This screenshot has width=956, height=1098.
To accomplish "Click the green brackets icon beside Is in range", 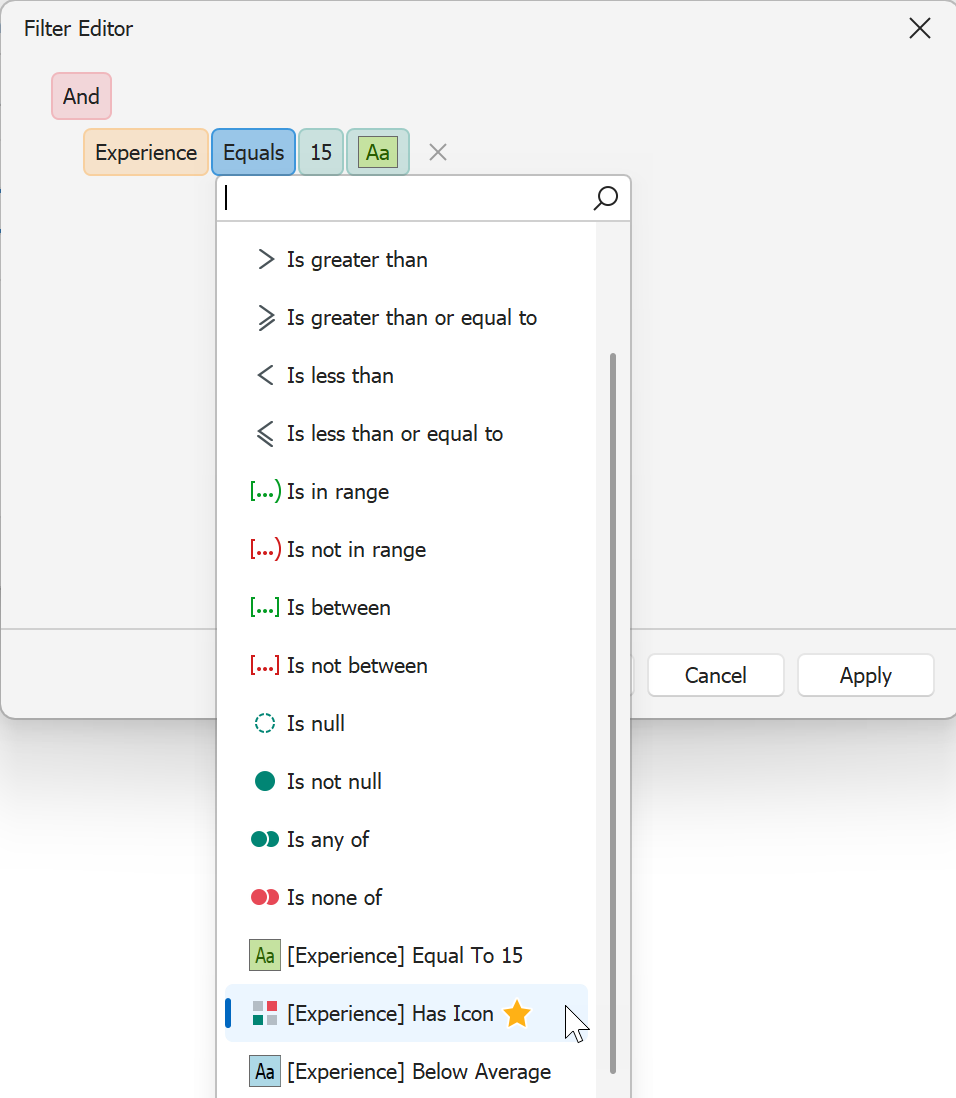I will click(x=264, y=491).
